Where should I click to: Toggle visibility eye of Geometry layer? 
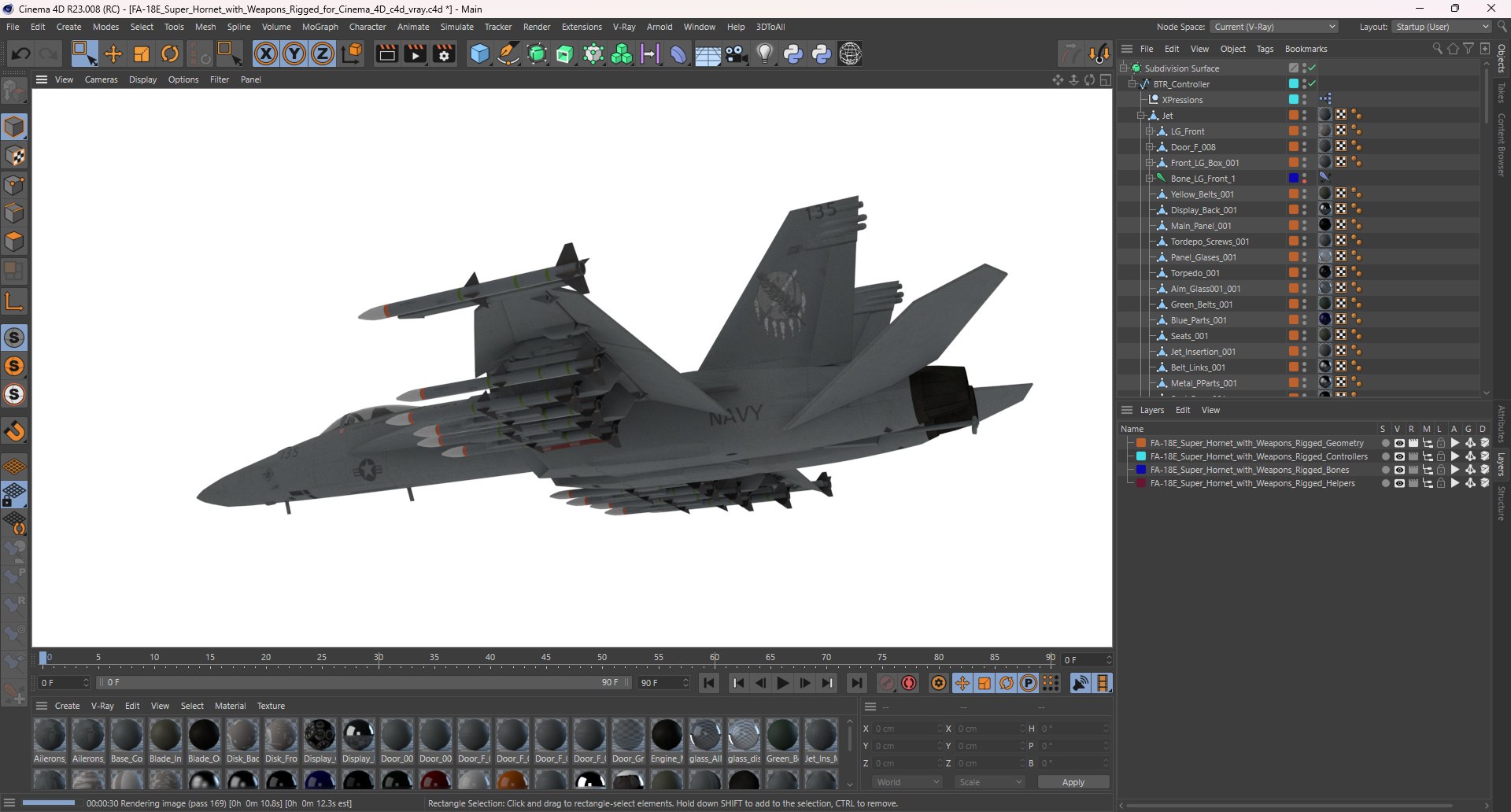coord(1399,443)
